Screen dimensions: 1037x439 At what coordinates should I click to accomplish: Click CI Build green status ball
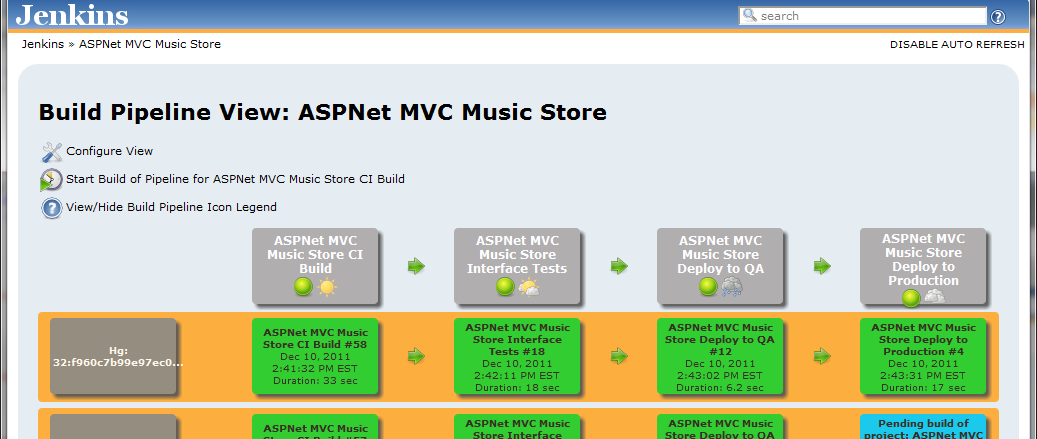304,286
